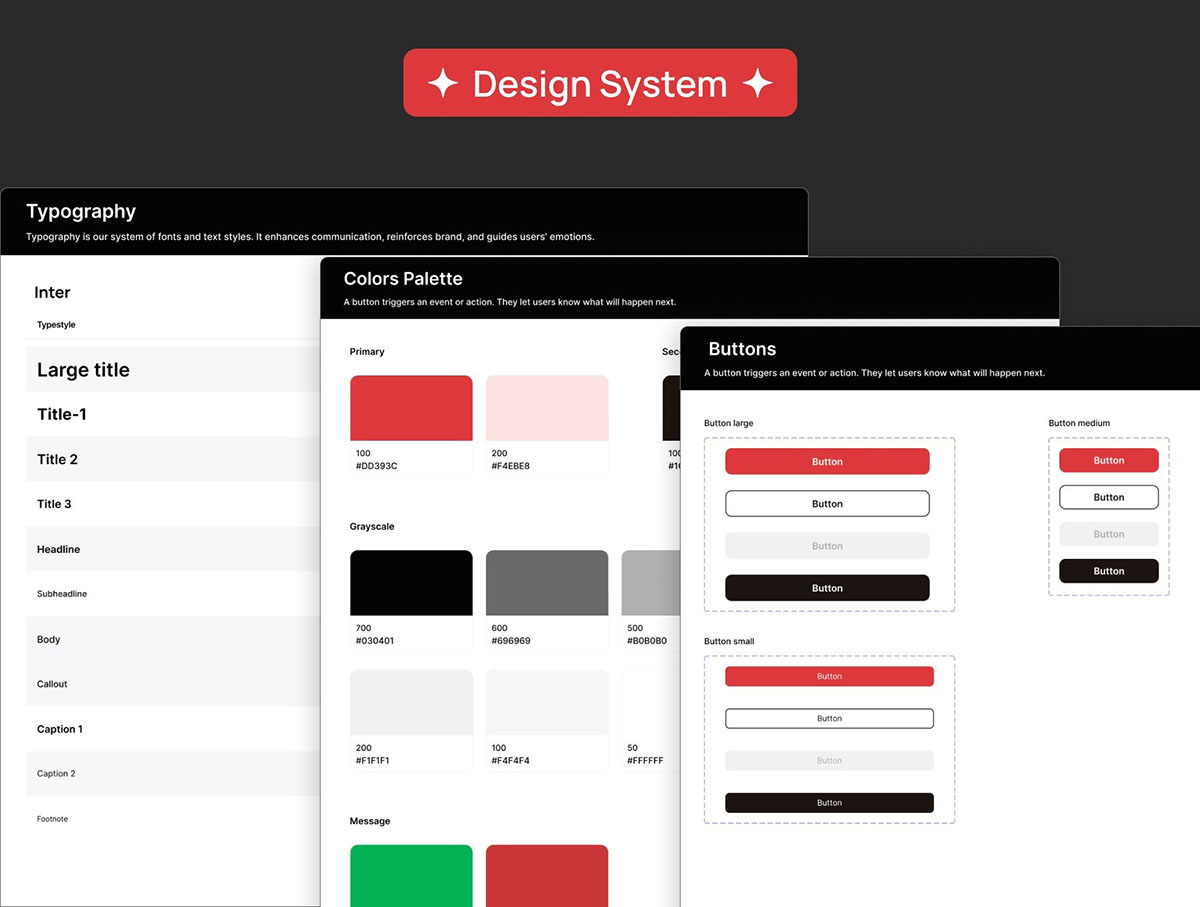This screenshot has width=1200, height=907.
Task: Click the Button large label
Action: [729, 423]
